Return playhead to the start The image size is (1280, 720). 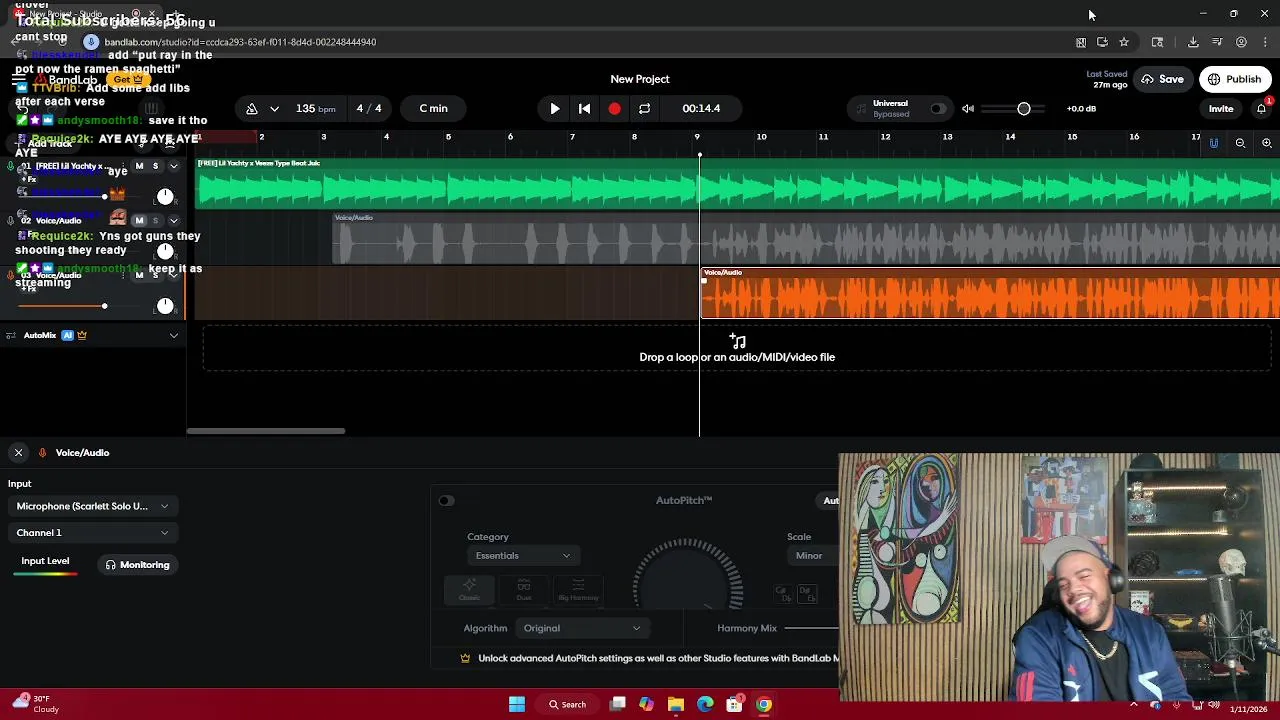coord(584,108)
